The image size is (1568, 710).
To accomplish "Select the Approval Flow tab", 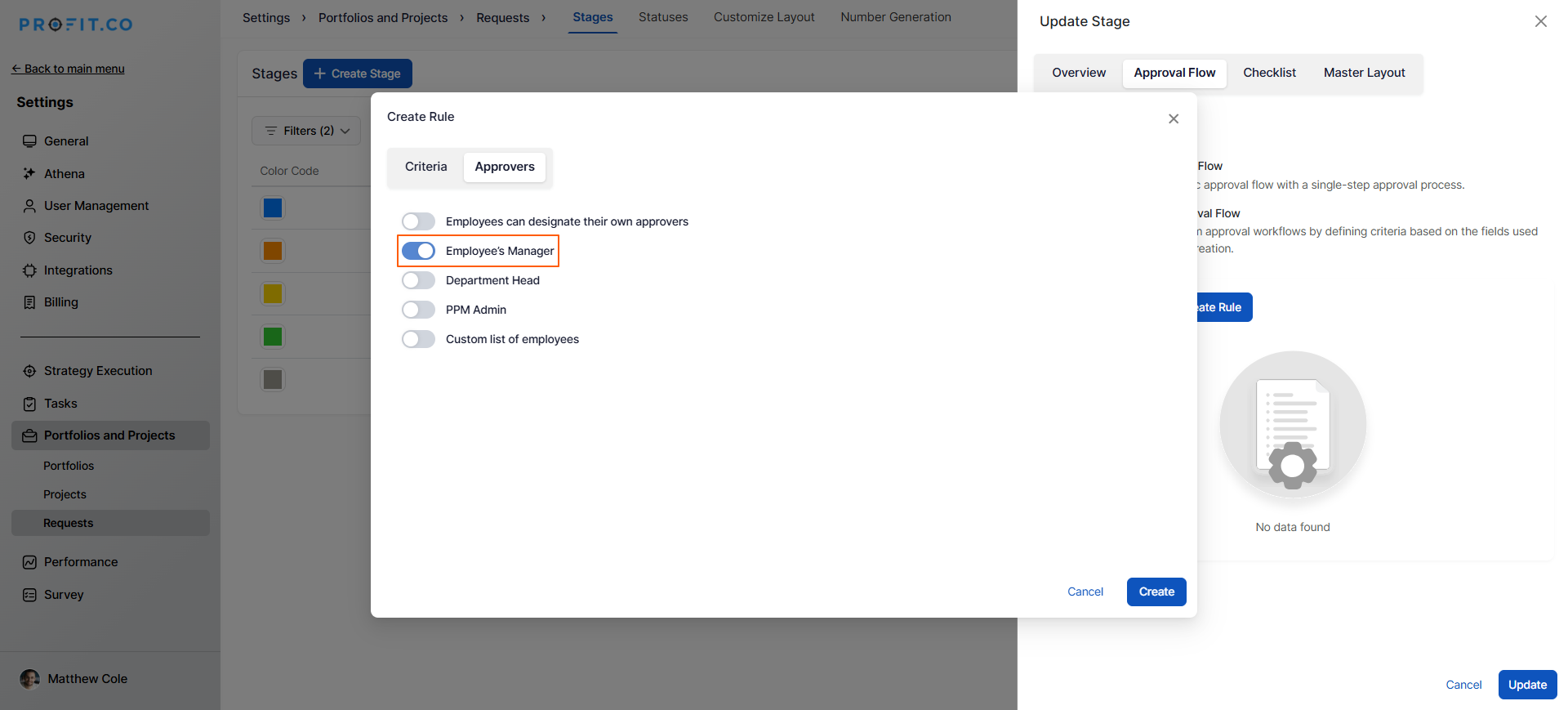I will pyautogui.click(x=1174, y=73).
